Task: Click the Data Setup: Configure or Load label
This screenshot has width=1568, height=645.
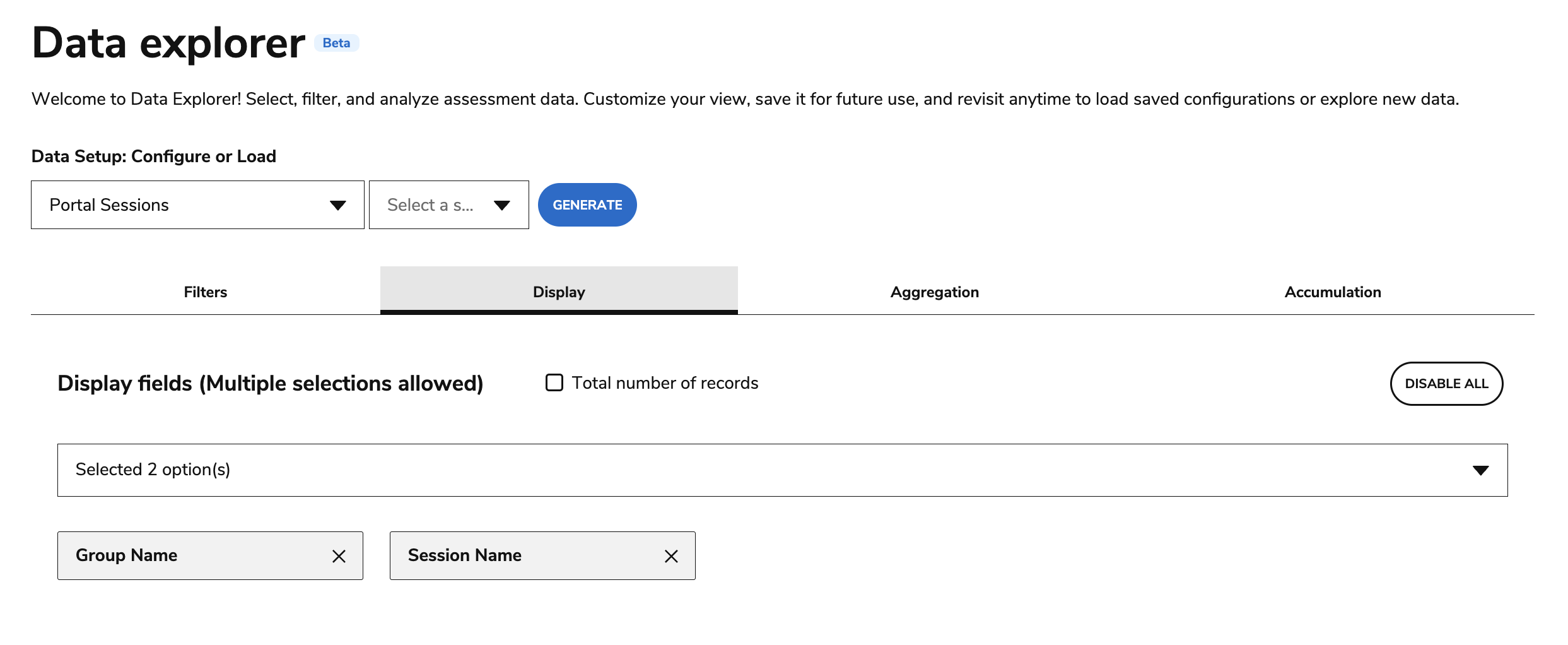Action: [x=154, y=157]
